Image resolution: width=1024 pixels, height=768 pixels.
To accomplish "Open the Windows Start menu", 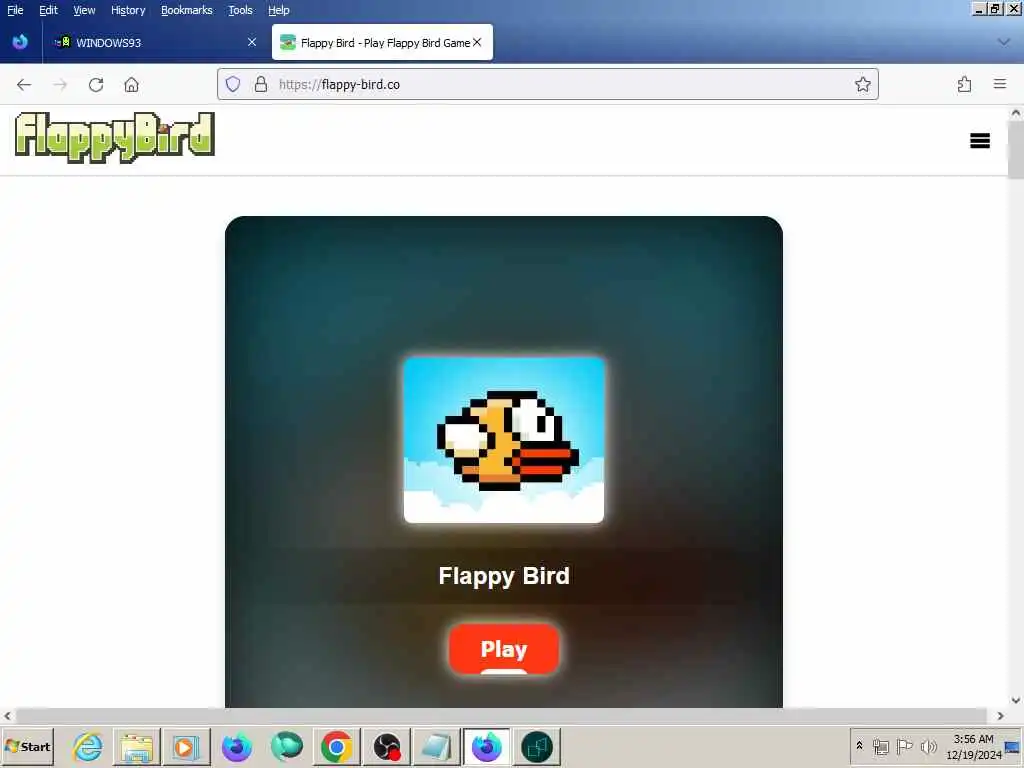I will [27, 746].
